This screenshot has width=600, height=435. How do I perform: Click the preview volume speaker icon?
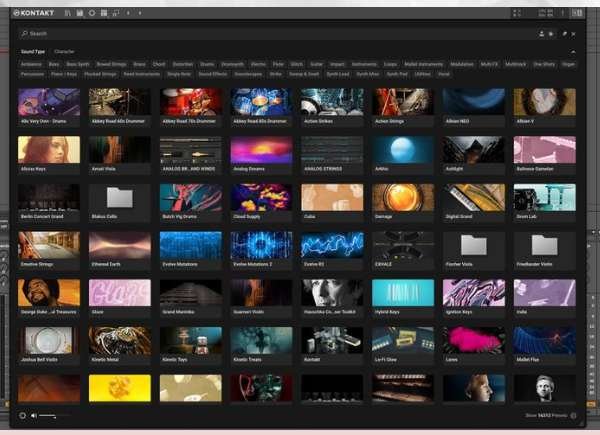pos(34,415)
